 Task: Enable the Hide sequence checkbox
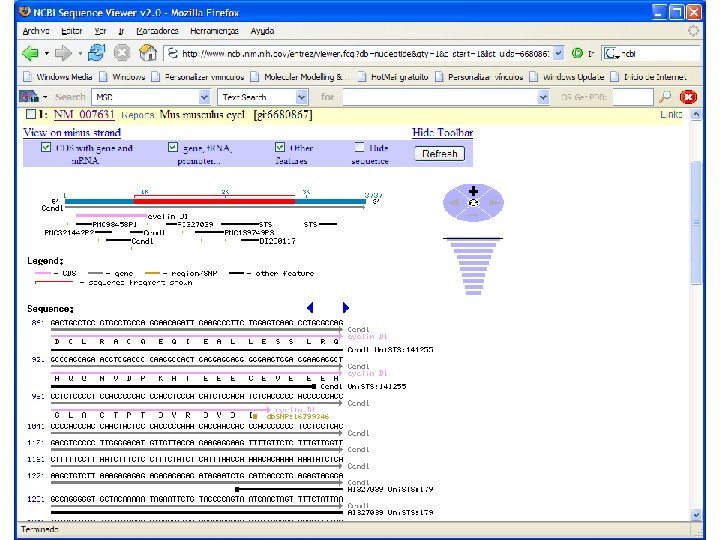(358, 147)
